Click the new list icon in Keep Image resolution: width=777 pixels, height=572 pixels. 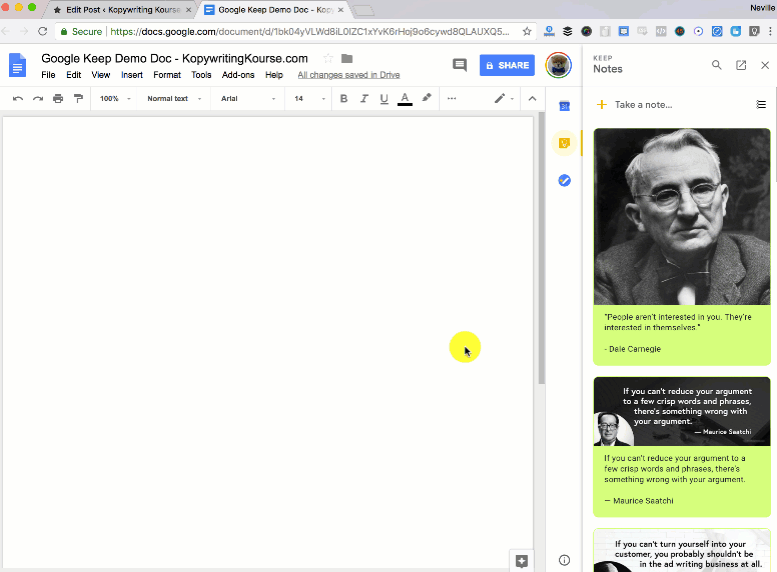761,104
